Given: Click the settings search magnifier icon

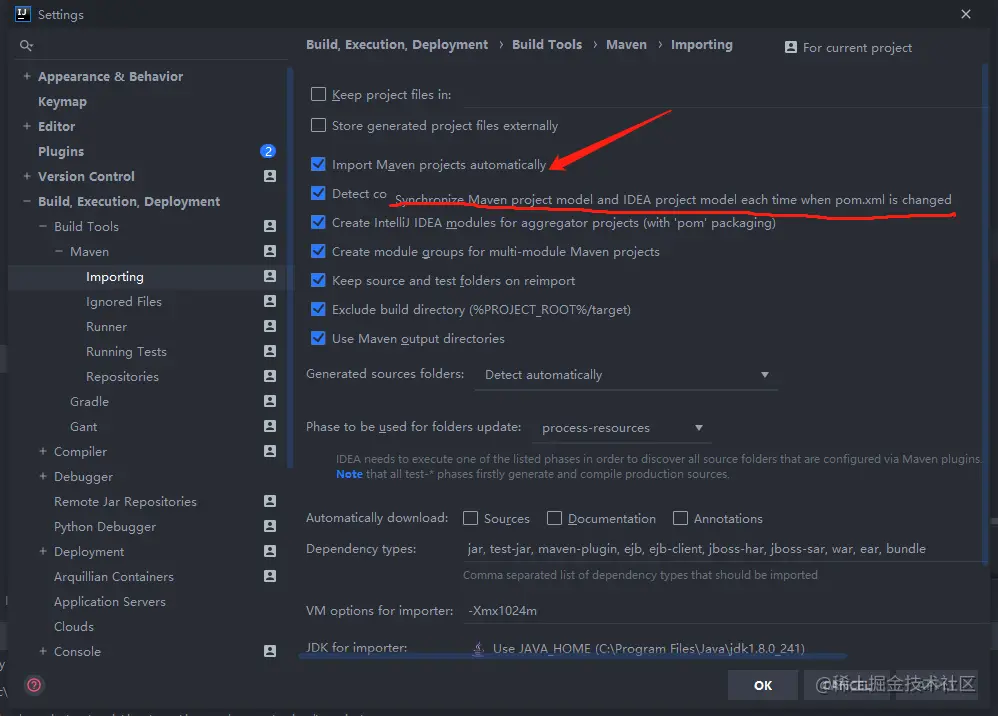Looking at the screenshot, I should (26, 45).
